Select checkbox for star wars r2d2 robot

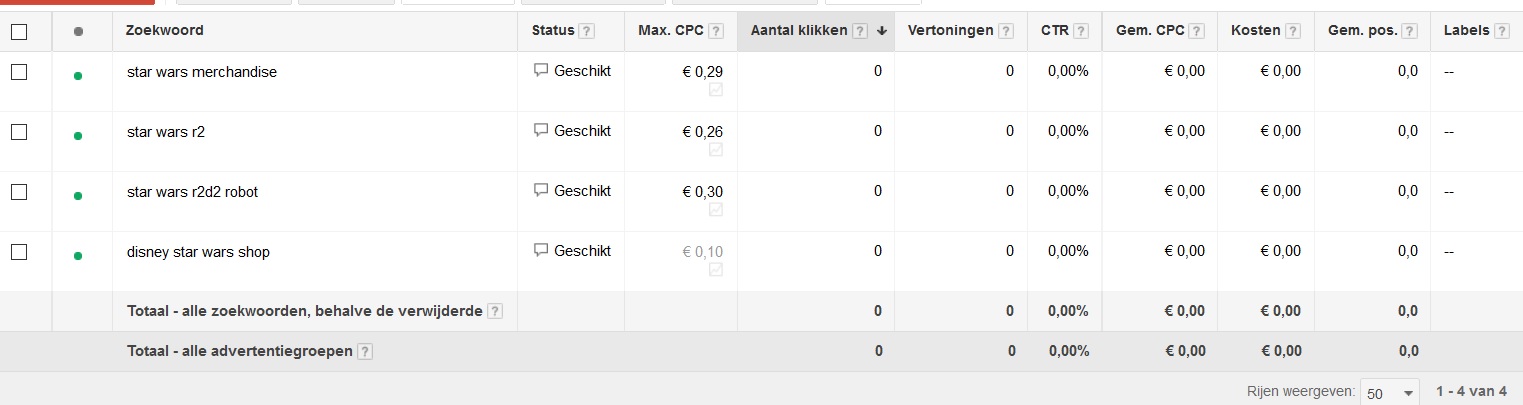[x=19, y=192]
